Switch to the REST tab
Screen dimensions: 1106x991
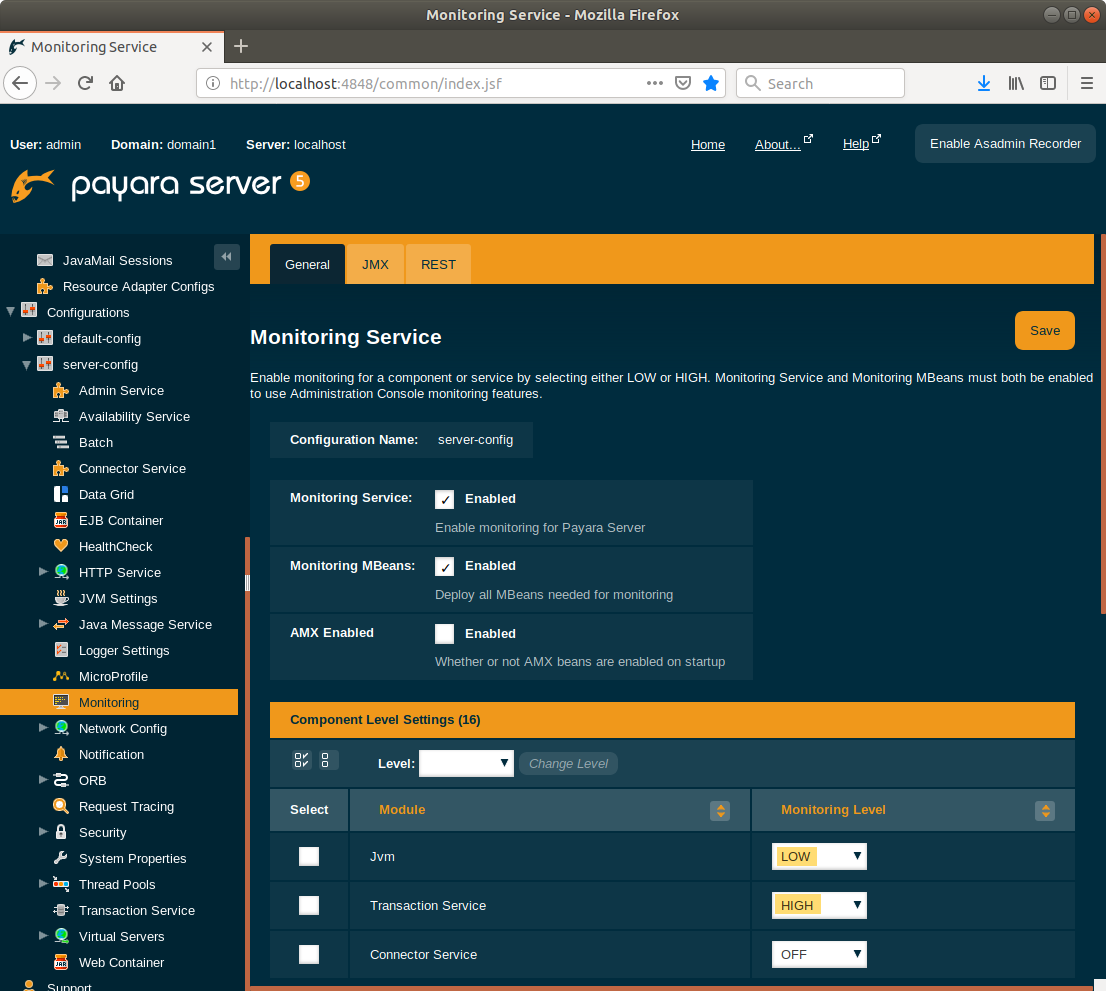tap(438, 265)
